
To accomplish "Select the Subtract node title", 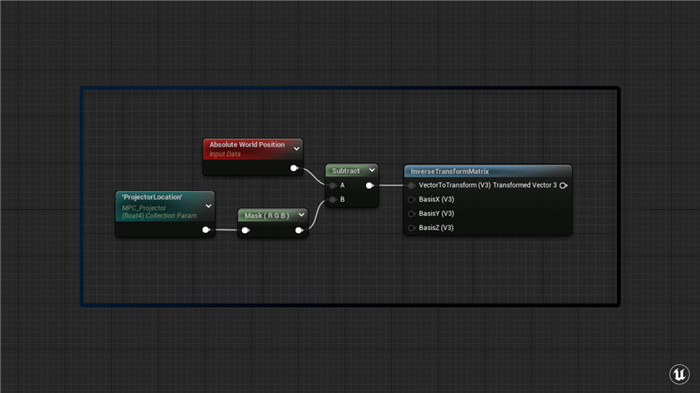I will coord(346,171).
